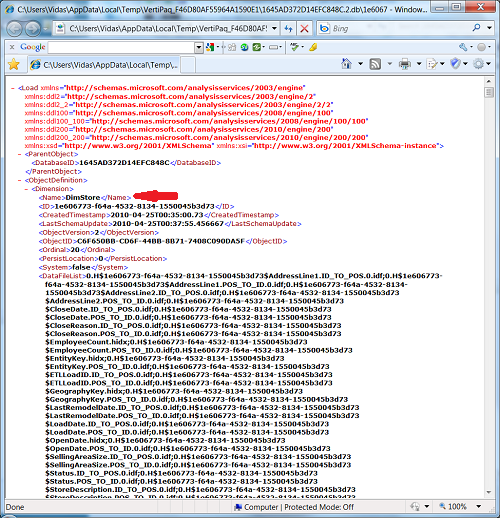Click the Google Toolbar spell check icon
The height and width of the screenshot is (518, 500).
tap(294, 47)
